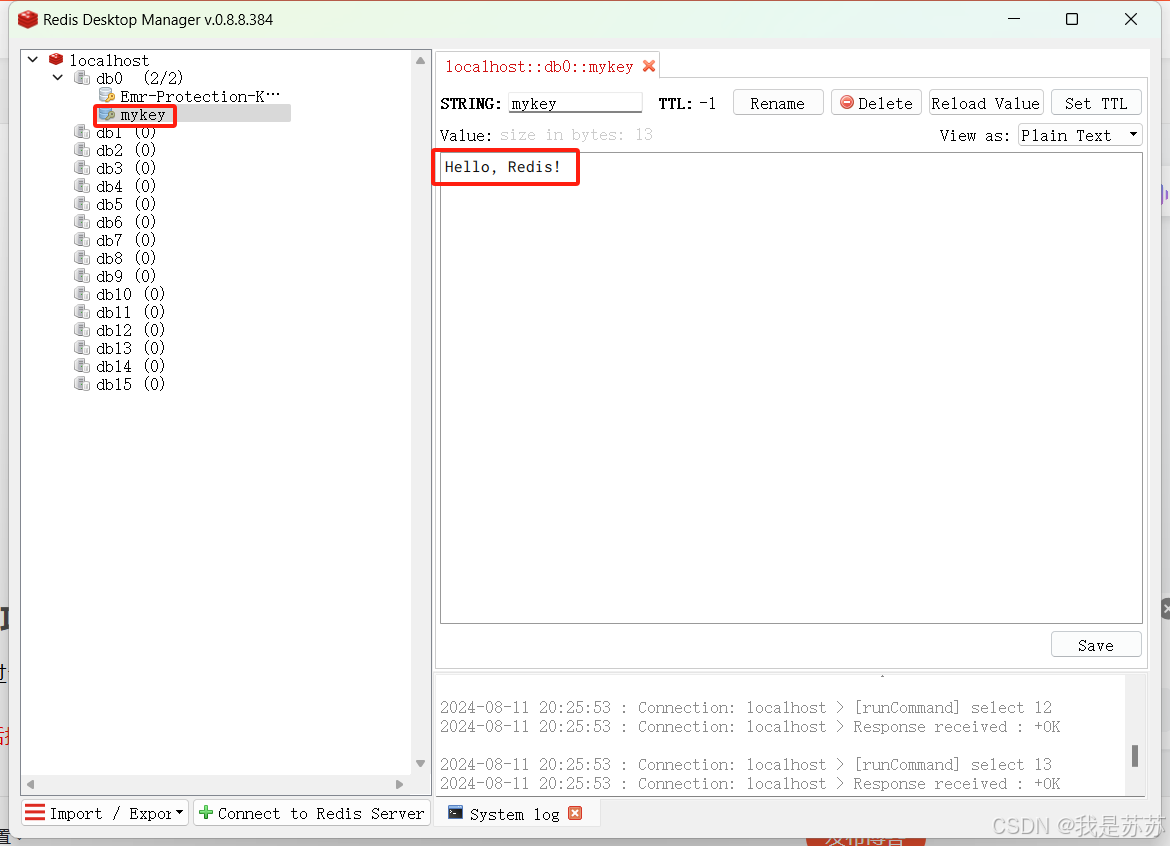Viewport: 1170px width, 846px height.
Task: Click the 'select 13' log line
Action: (746, 765)
